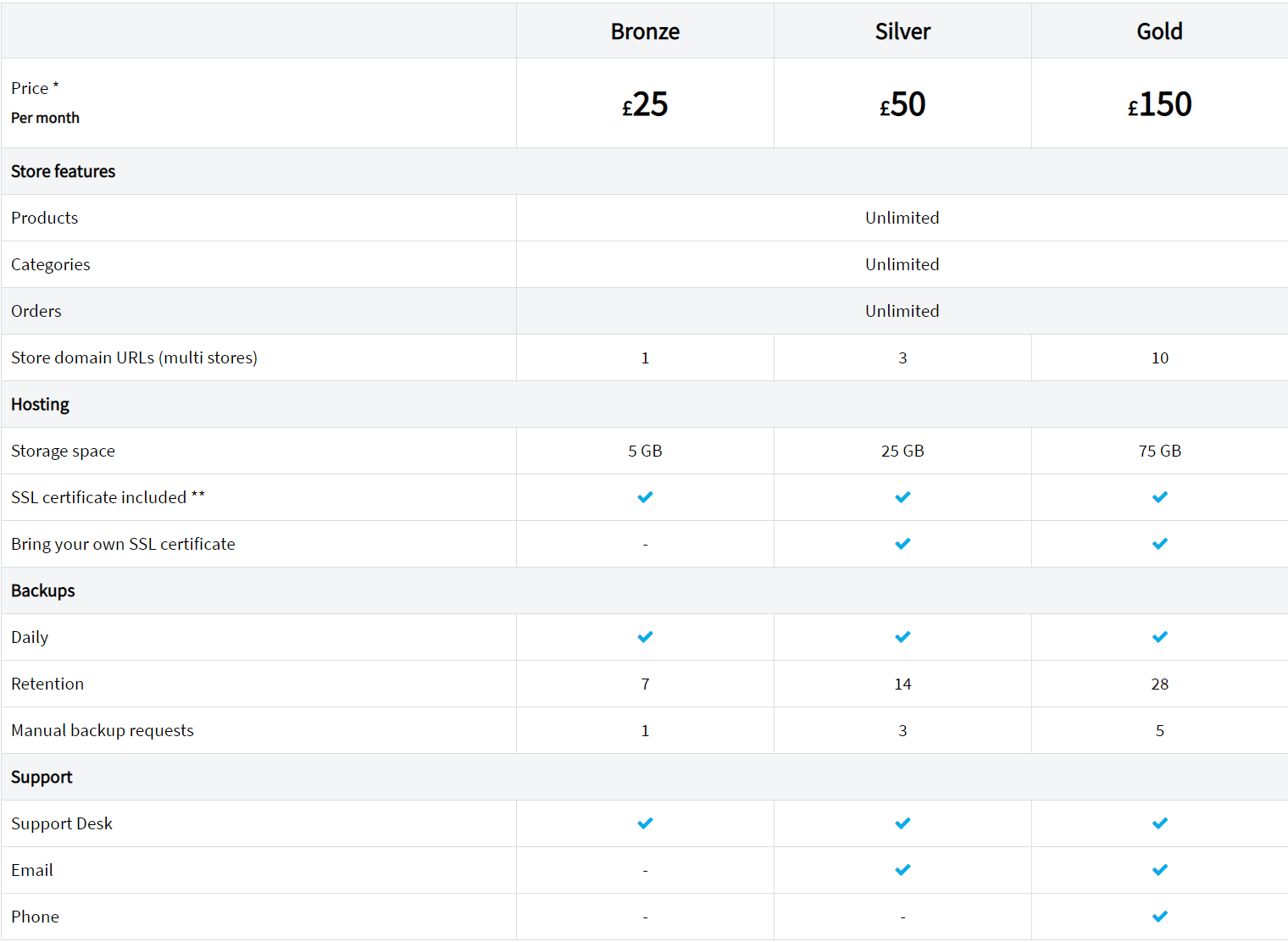The image size is (1288, 942).
Task: Select the Gold plan column header
Action: pyautogui.click(x=1159, y=31)
